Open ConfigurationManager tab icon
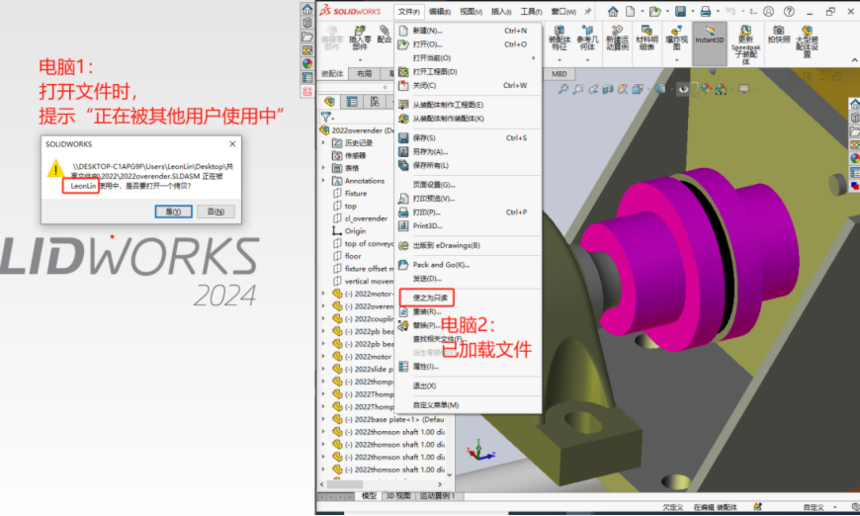This screenshot has width=860, height=516. coord(375,101)
